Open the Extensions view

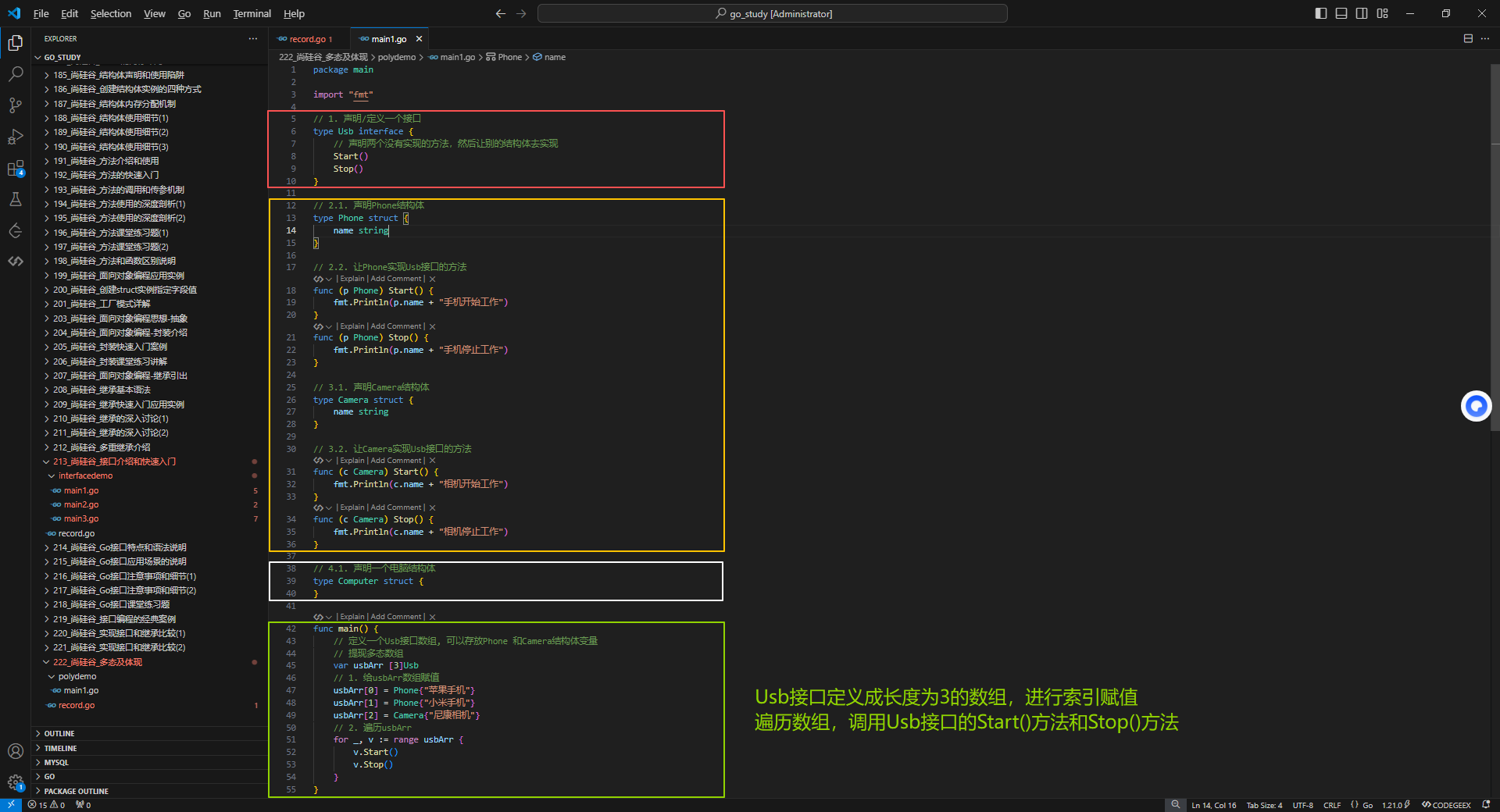[16, 169]
